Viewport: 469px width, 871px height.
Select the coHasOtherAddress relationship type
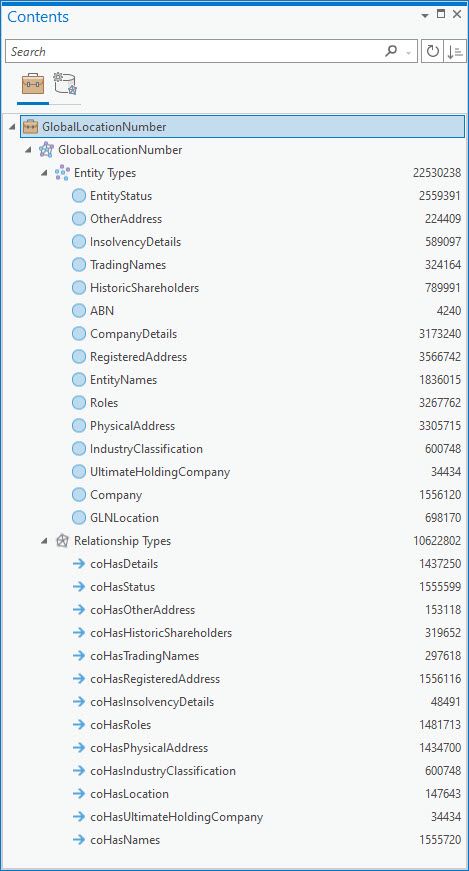(x=143, y=610)
